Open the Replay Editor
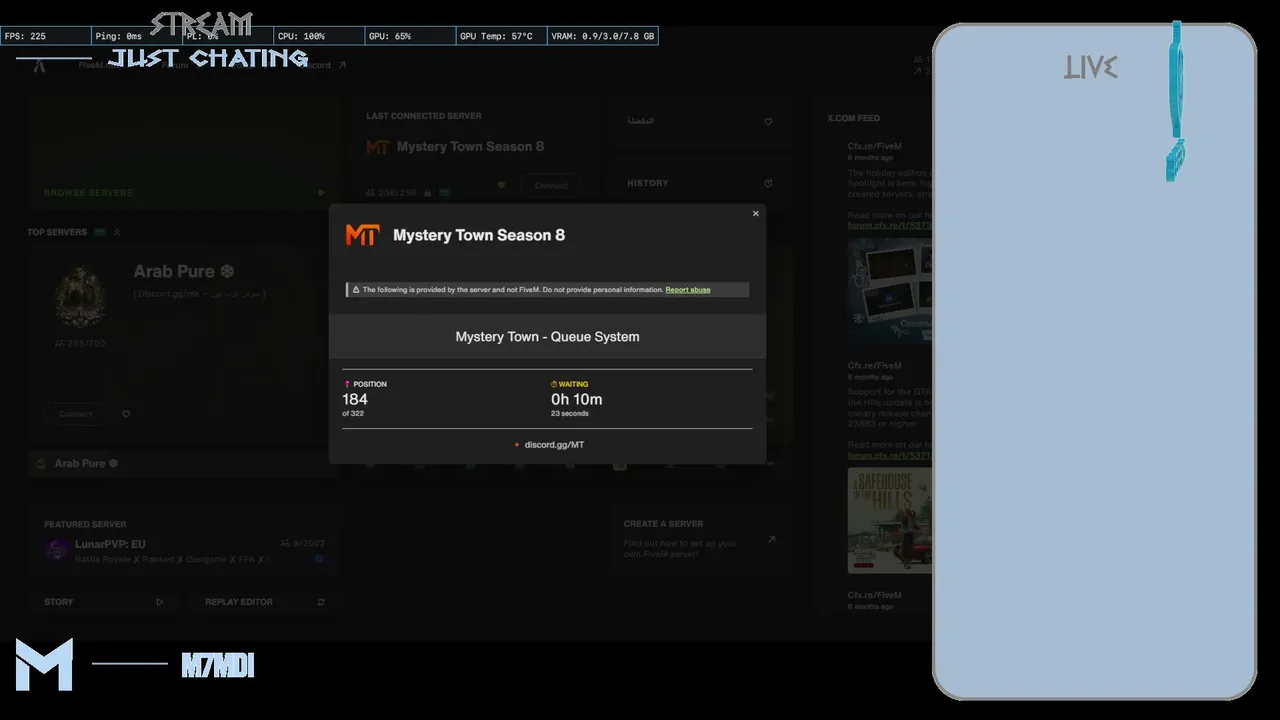 pos(265,602)
